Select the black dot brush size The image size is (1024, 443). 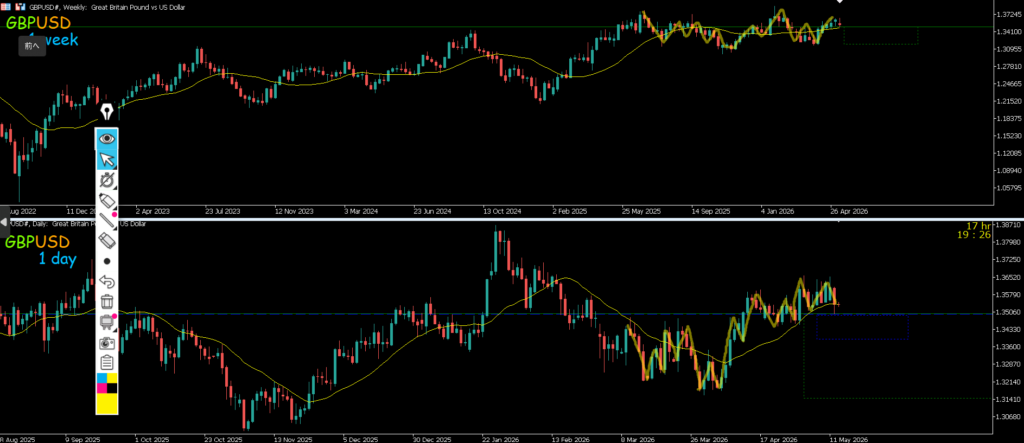coord(107,261)
